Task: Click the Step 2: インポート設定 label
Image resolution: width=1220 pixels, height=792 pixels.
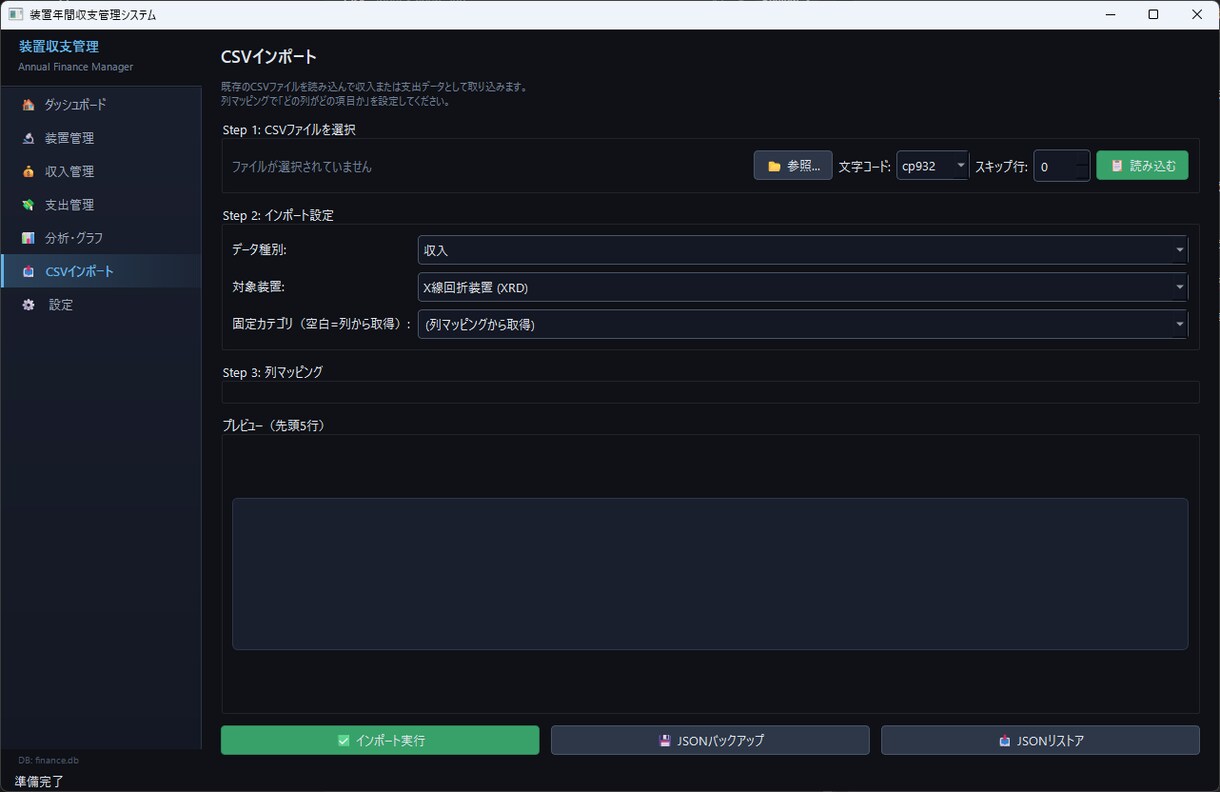Action: click(278, 215)
